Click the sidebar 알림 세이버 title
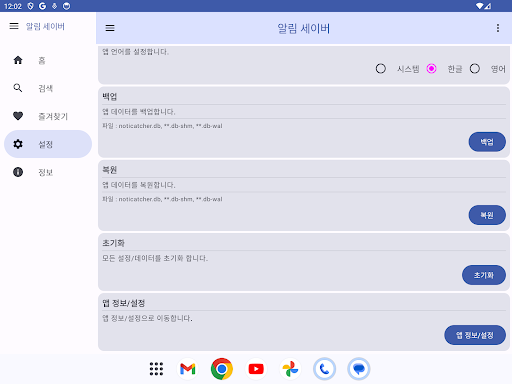This screenshot has height=384, width=512. click(x=45, y=26)
